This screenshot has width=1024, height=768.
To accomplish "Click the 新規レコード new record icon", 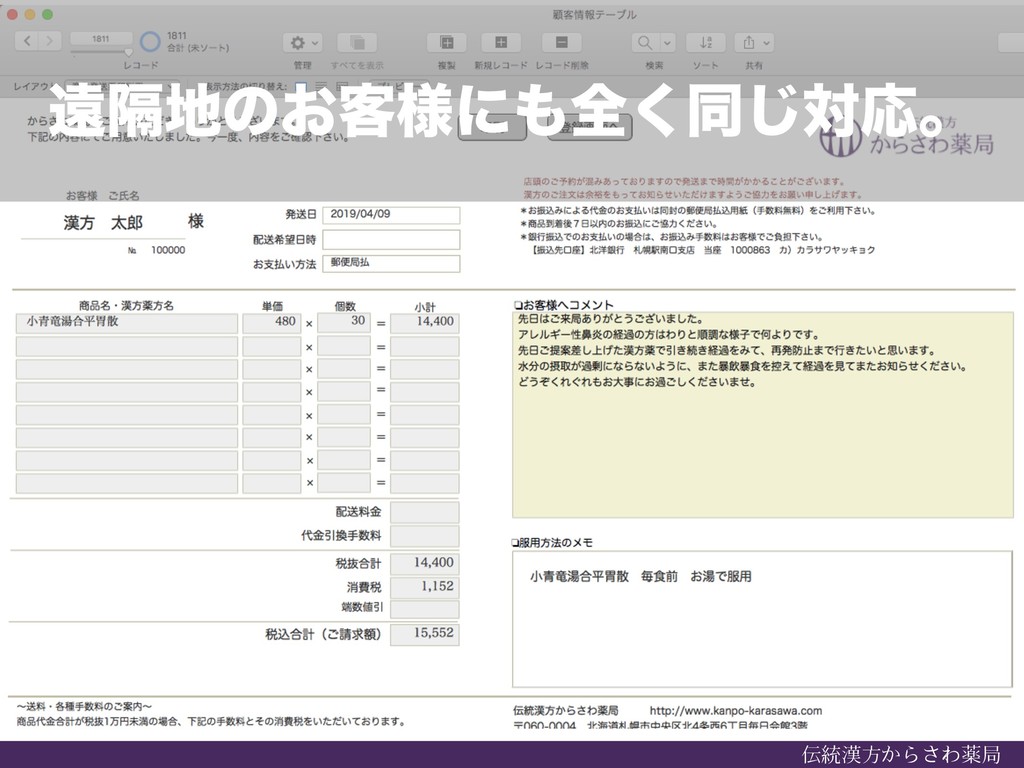I will tap(501, 42).
